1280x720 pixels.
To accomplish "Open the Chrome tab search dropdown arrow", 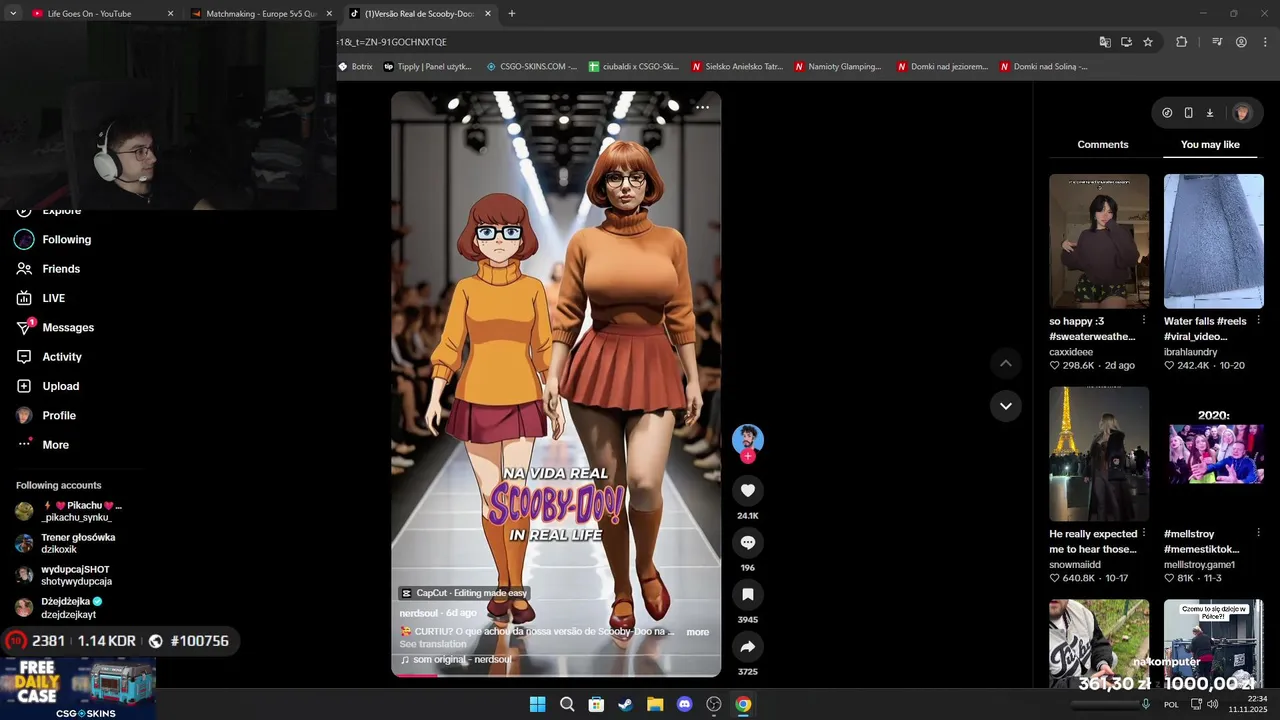I will [x=13, y=13].
